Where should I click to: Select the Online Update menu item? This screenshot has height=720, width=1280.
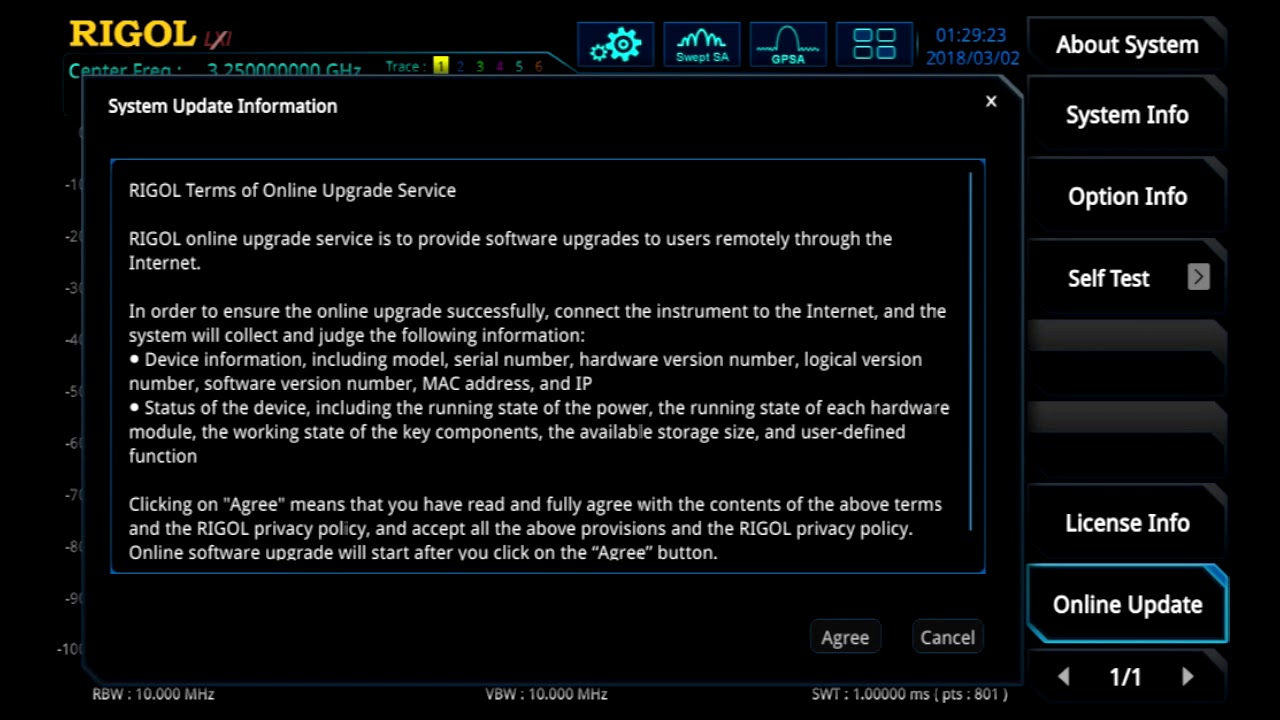pos(1127,604)
